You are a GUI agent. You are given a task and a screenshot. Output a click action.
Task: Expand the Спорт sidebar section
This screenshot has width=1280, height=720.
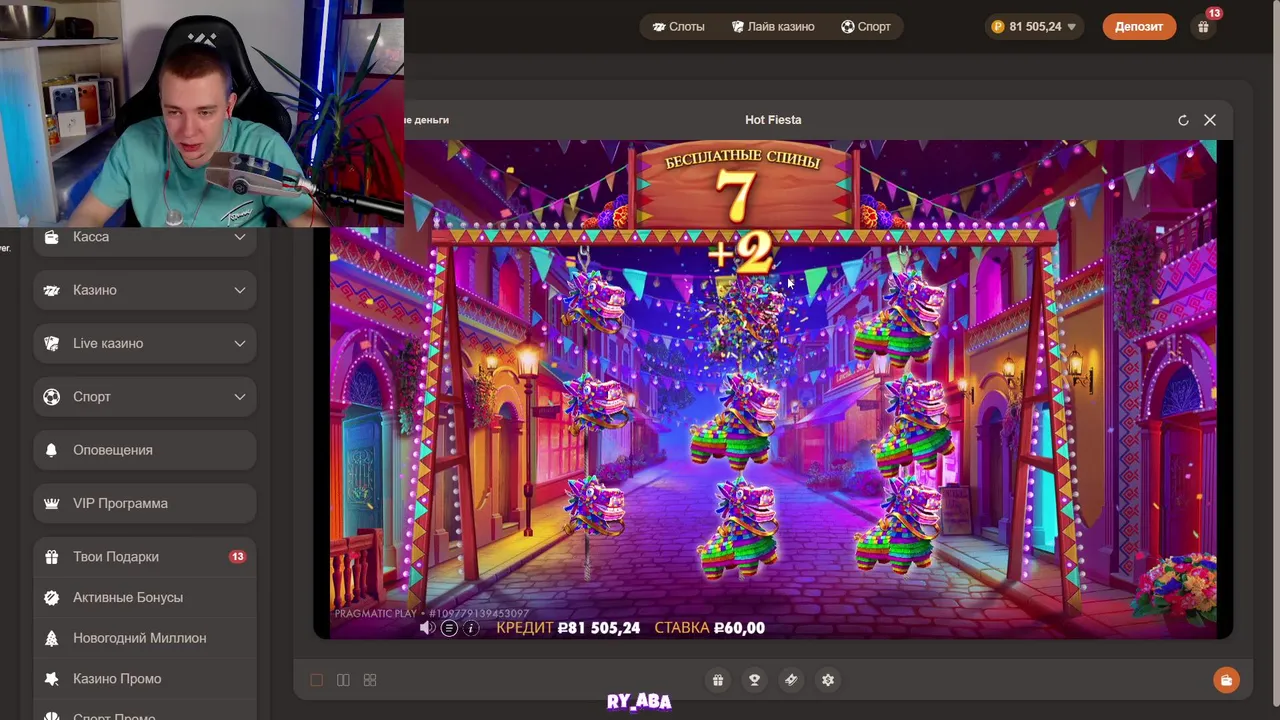(145, 397)
